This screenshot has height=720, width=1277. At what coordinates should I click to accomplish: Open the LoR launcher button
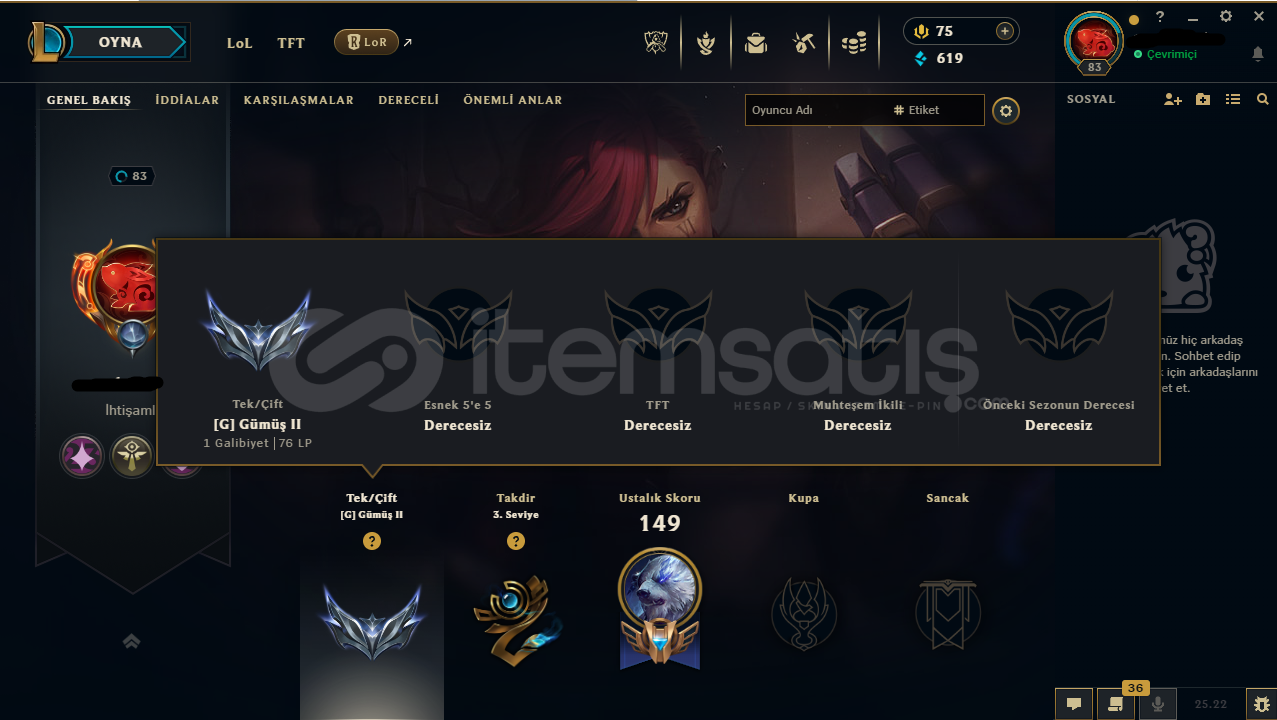(366, 42)
